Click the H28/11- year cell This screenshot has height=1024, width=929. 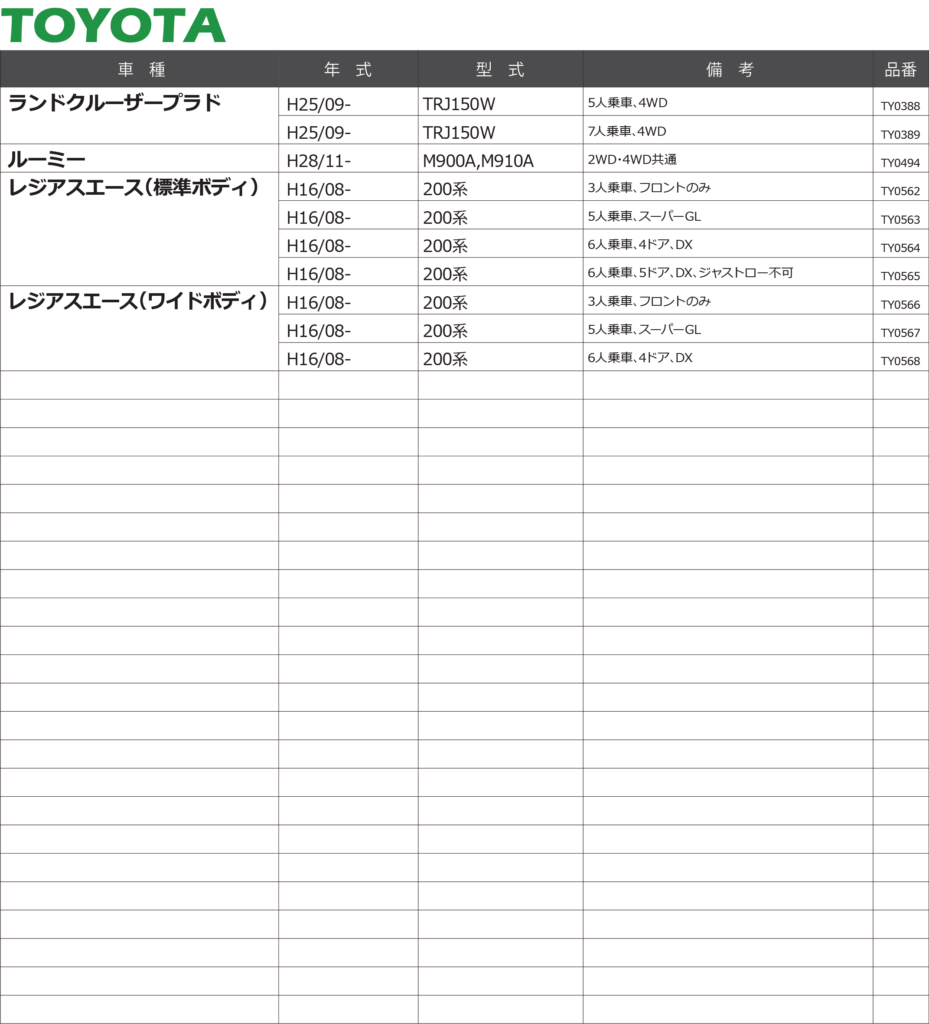318,160
